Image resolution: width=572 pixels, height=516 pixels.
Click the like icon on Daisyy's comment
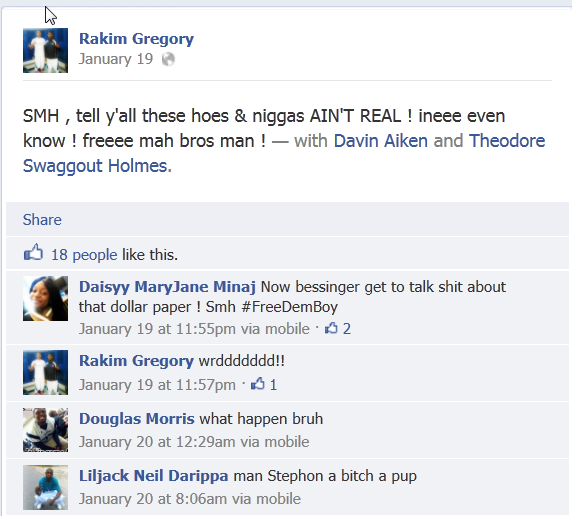(331, 328)
